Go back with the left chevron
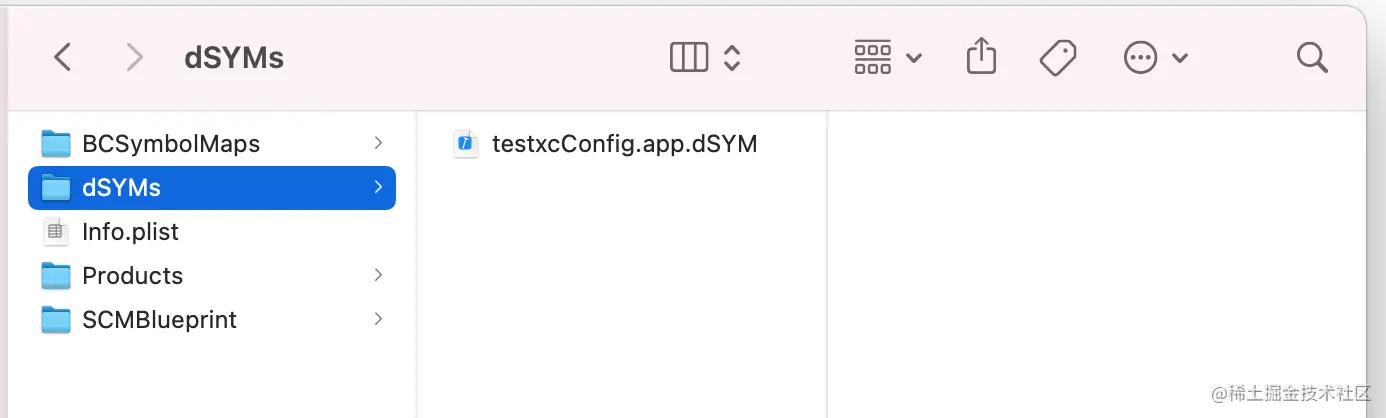This screenshot has height=418, width=1386. (62, 58)
